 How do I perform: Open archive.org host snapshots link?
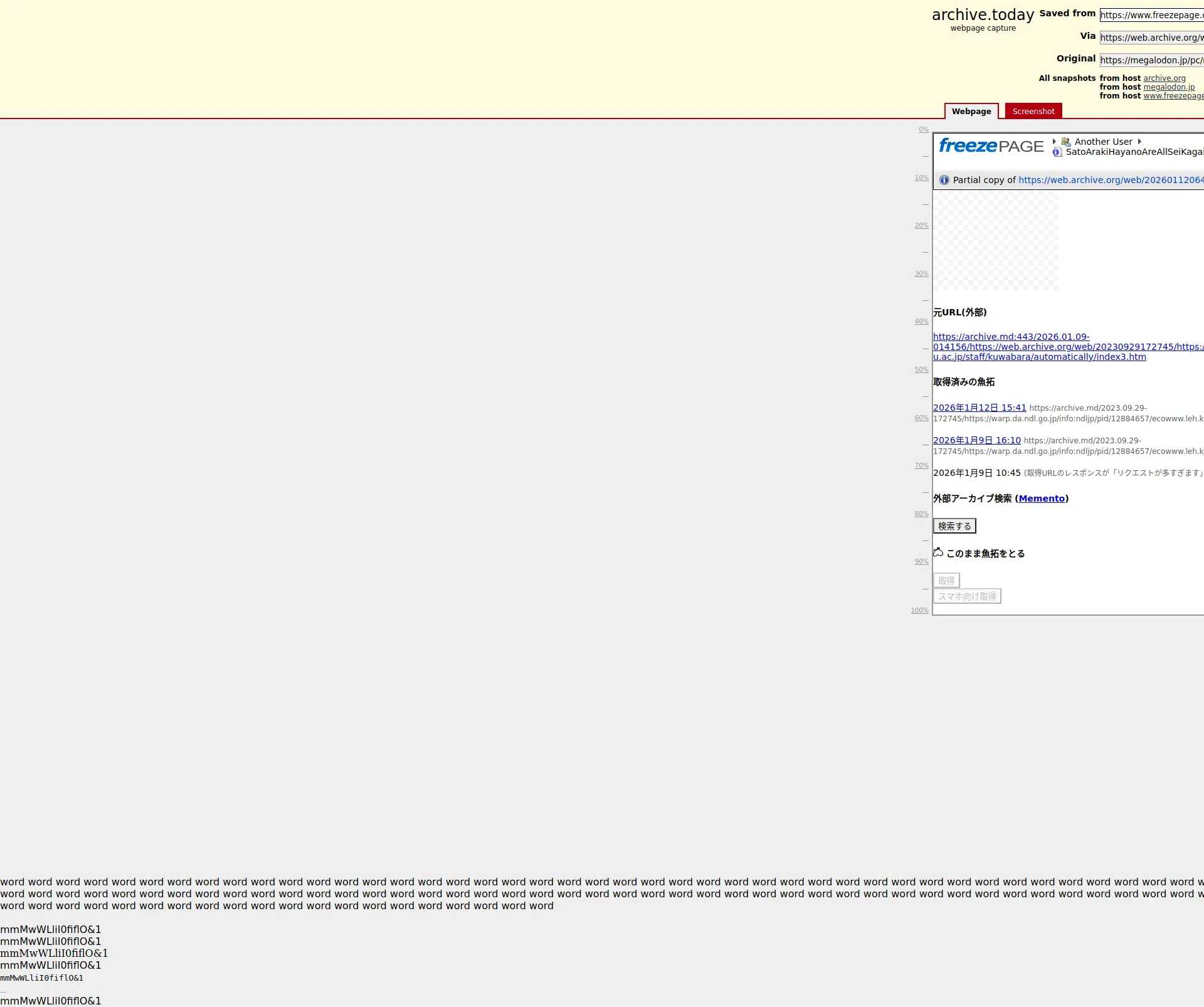[1164, 78]
